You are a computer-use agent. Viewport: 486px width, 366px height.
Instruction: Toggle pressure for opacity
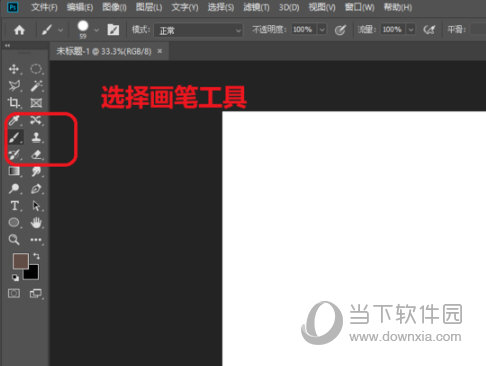340,30
